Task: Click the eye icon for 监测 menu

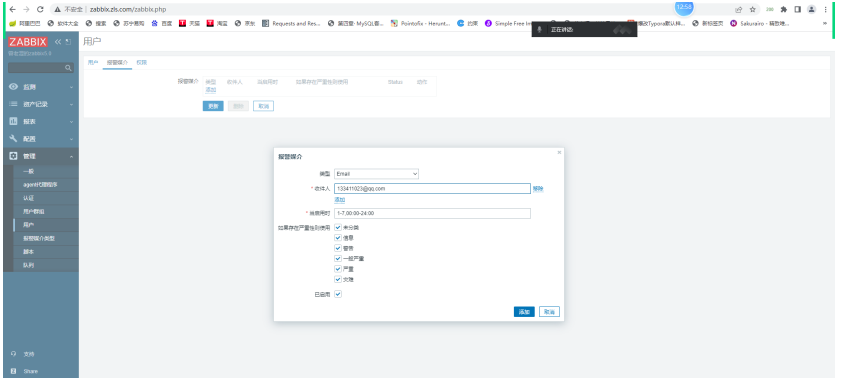Action: click(x=14, y=87)
